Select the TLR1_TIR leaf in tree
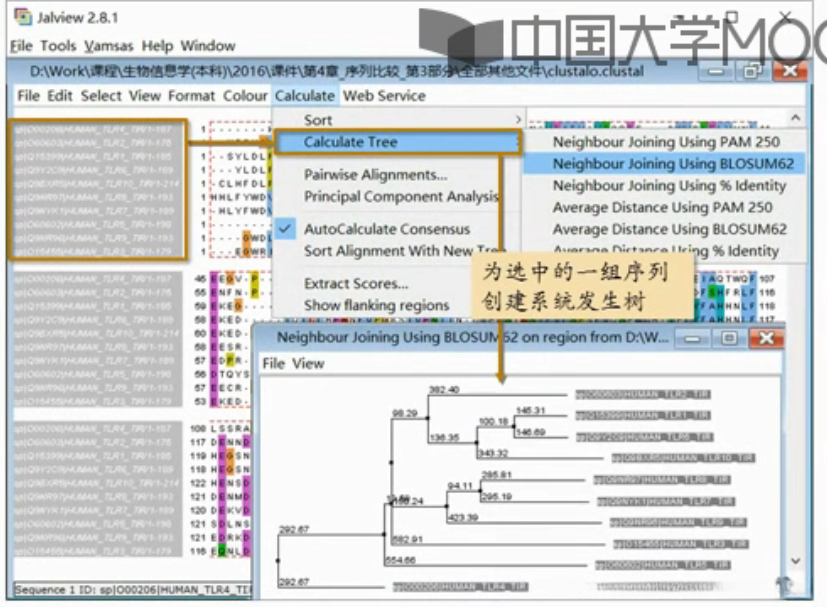827x607 pixels. 643,416
